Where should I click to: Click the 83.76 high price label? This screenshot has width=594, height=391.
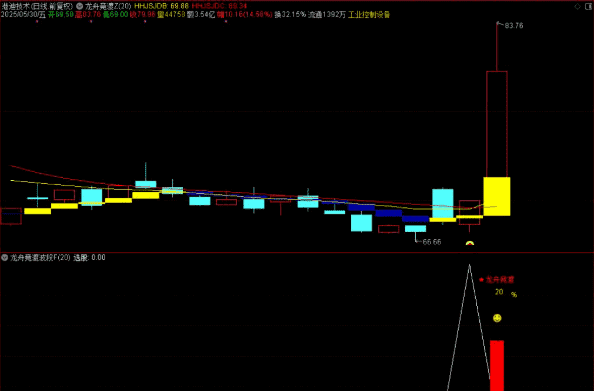[x=514, y=26]
